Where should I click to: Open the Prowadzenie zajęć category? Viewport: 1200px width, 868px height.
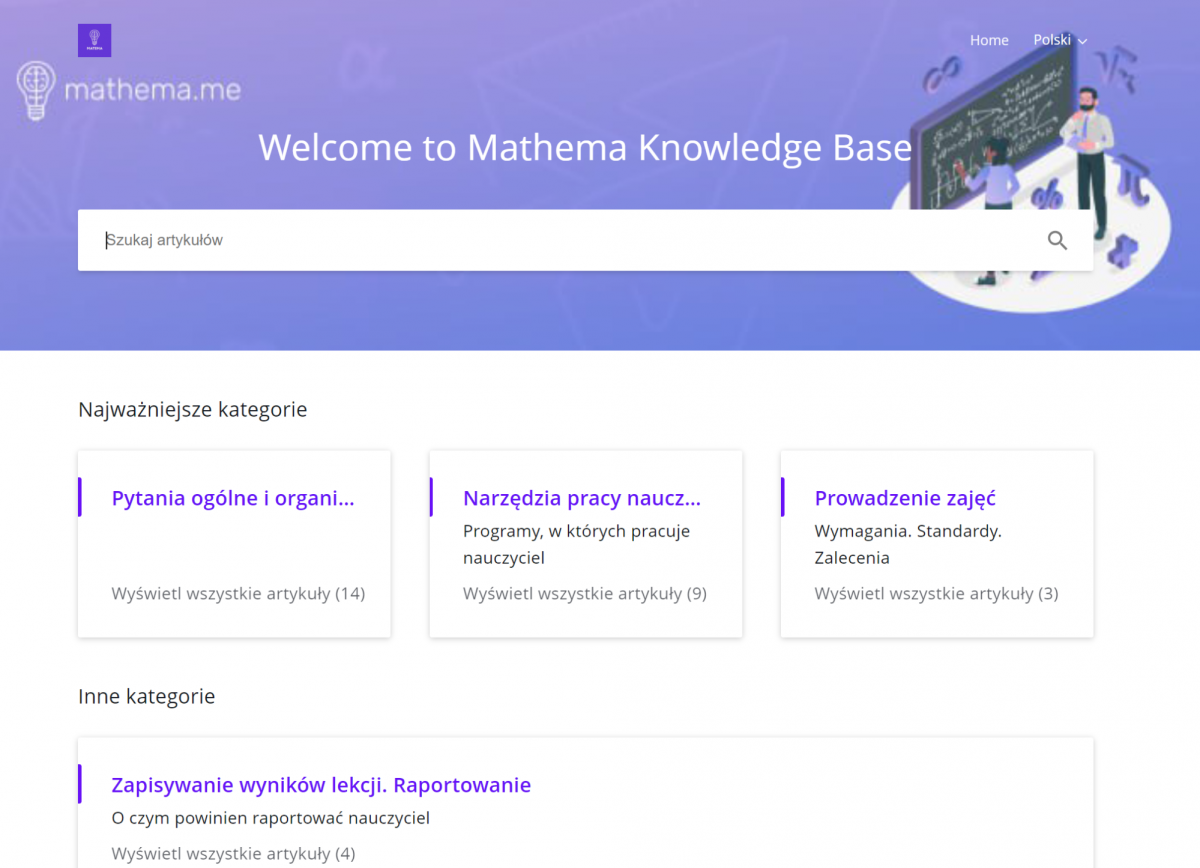click(x=904, y=498)
